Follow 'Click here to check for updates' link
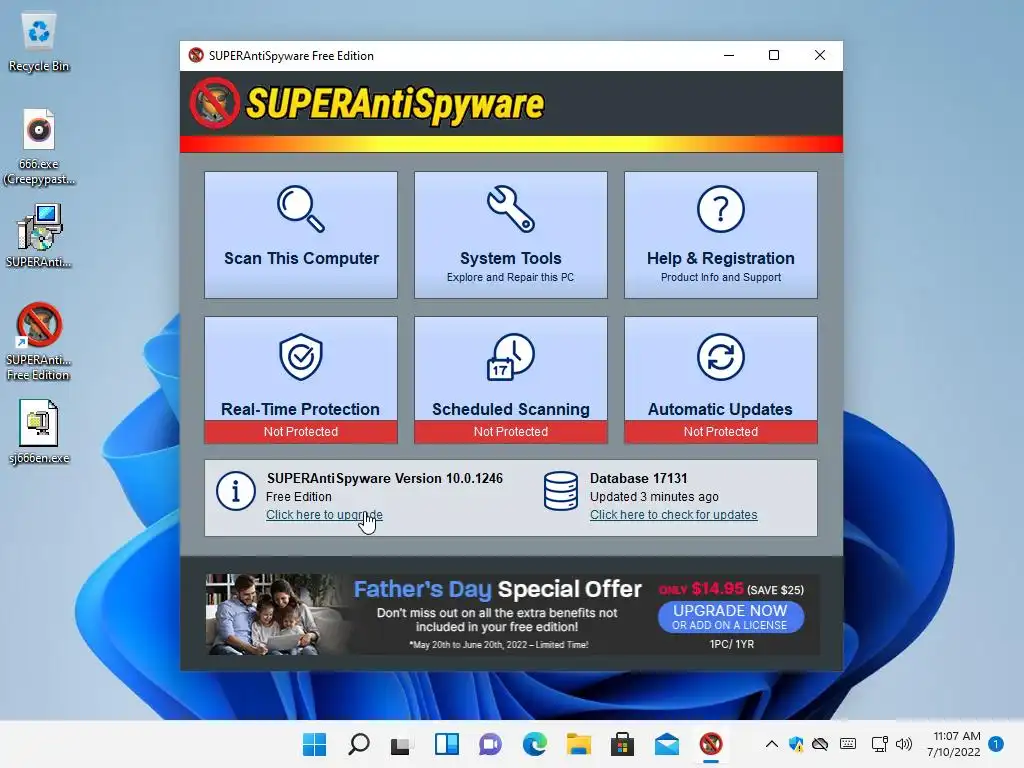Screen dimensions: 1024x768 pos(673,515)
